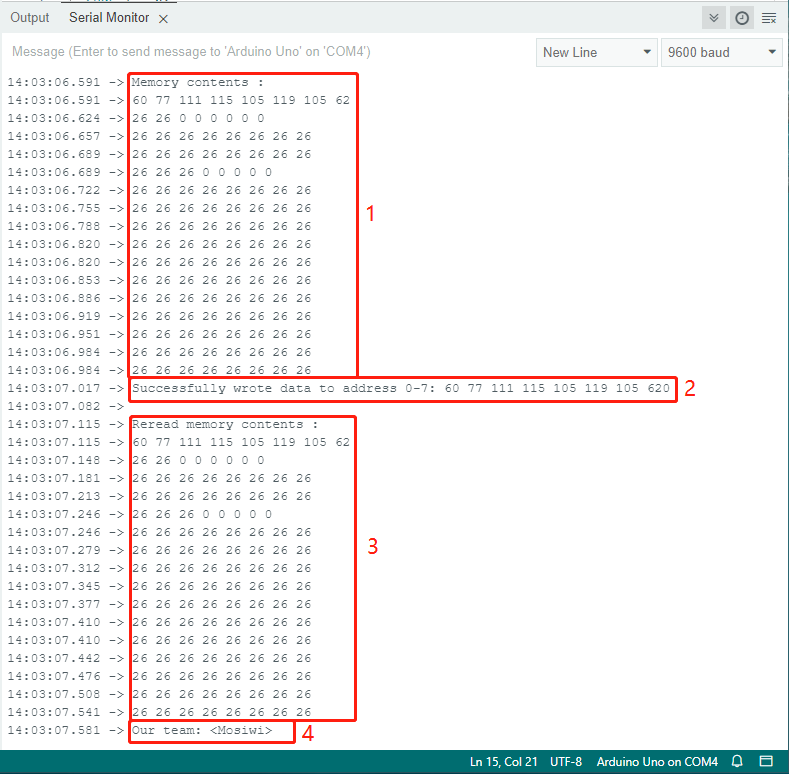
Task: Select the Serial Monitor tab
Action: point(109,18)
